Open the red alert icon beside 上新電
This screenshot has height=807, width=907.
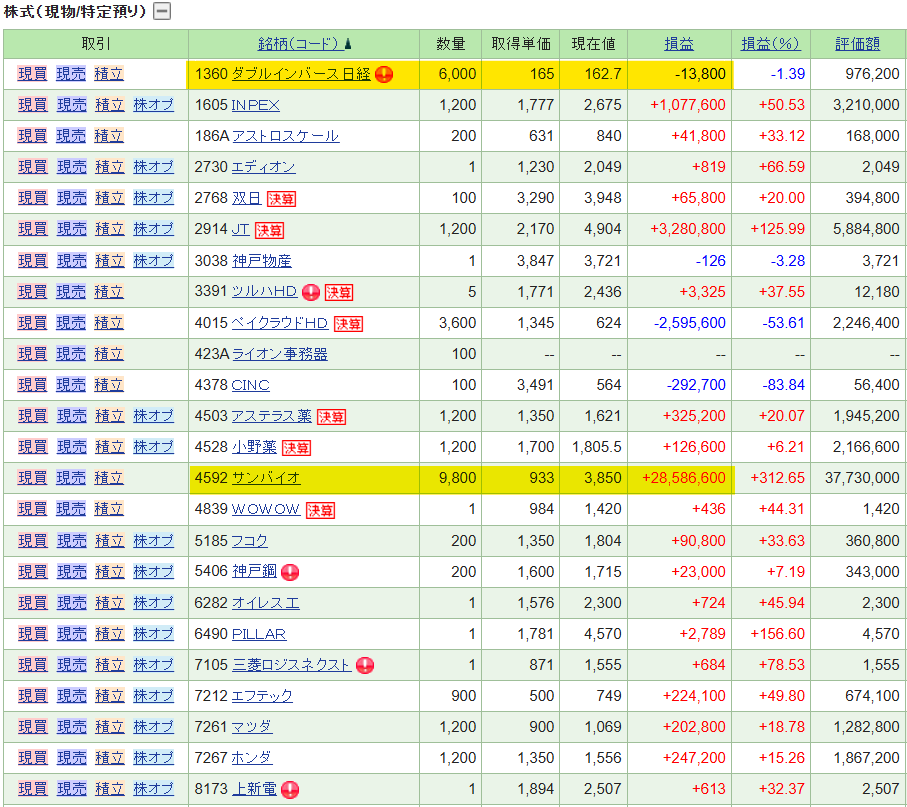click(290, 789)
